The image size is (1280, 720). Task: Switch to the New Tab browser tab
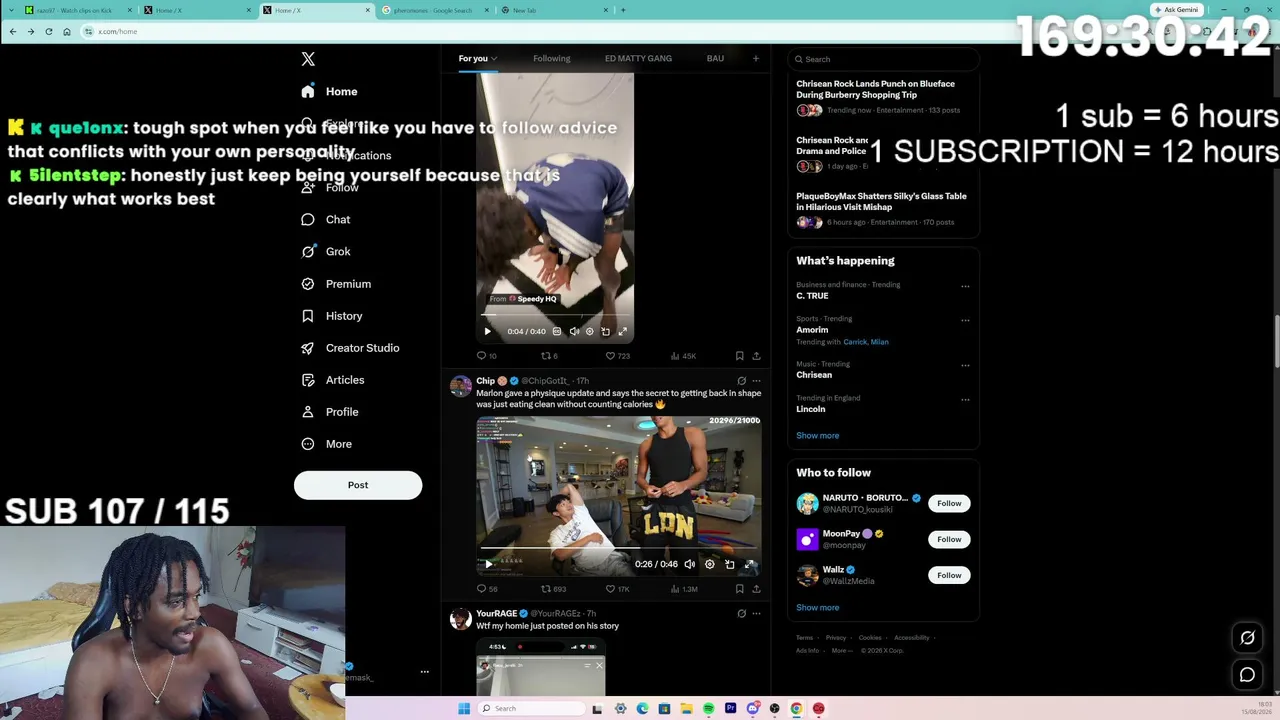(x=556, y=10)
